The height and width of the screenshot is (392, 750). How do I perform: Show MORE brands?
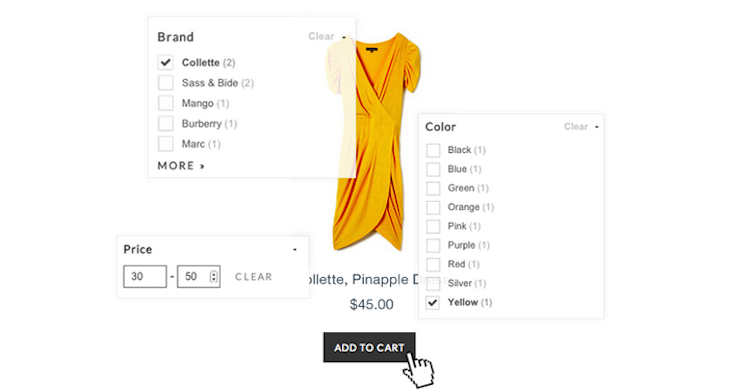pos(181,166)
